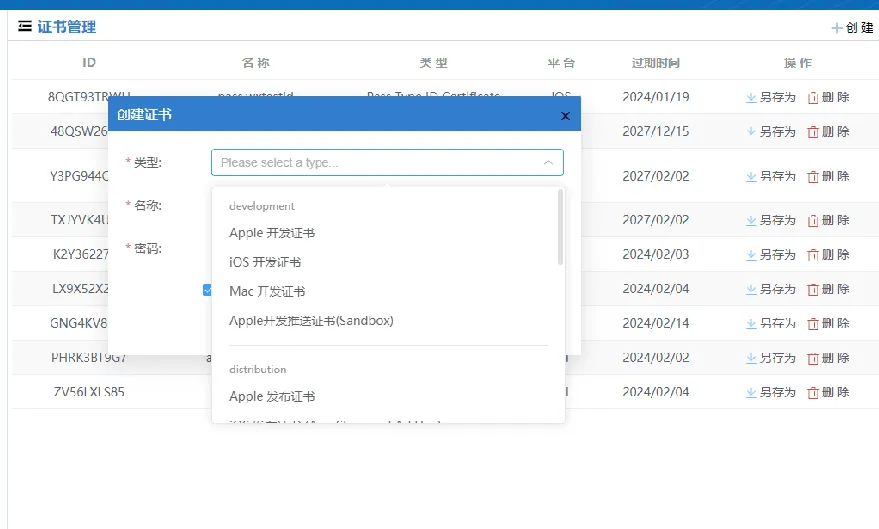Save as for the LX9X52X2 row
Image resolution: width=879 pixels, height=529 pixels.
click(x=770, y=289)
